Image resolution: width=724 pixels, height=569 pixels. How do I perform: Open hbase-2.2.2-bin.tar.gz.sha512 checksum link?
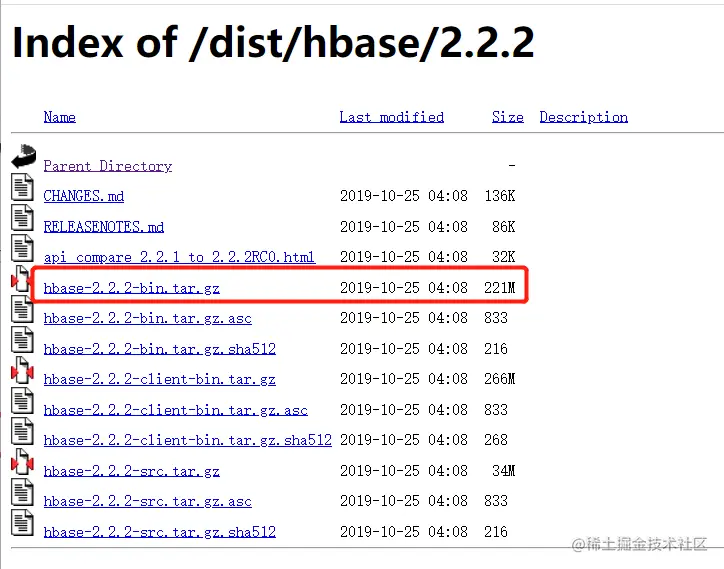click(160, 349)
